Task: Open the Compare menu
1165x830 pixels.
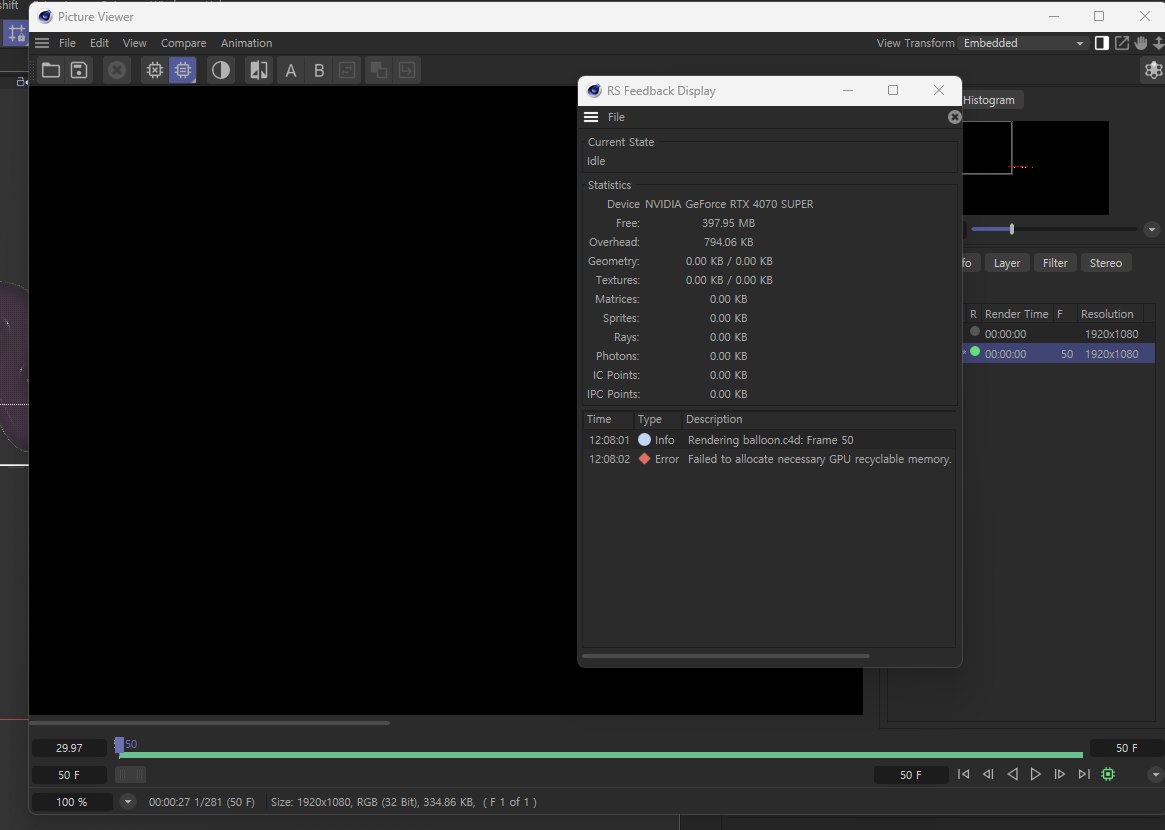Action: point(184,43)
